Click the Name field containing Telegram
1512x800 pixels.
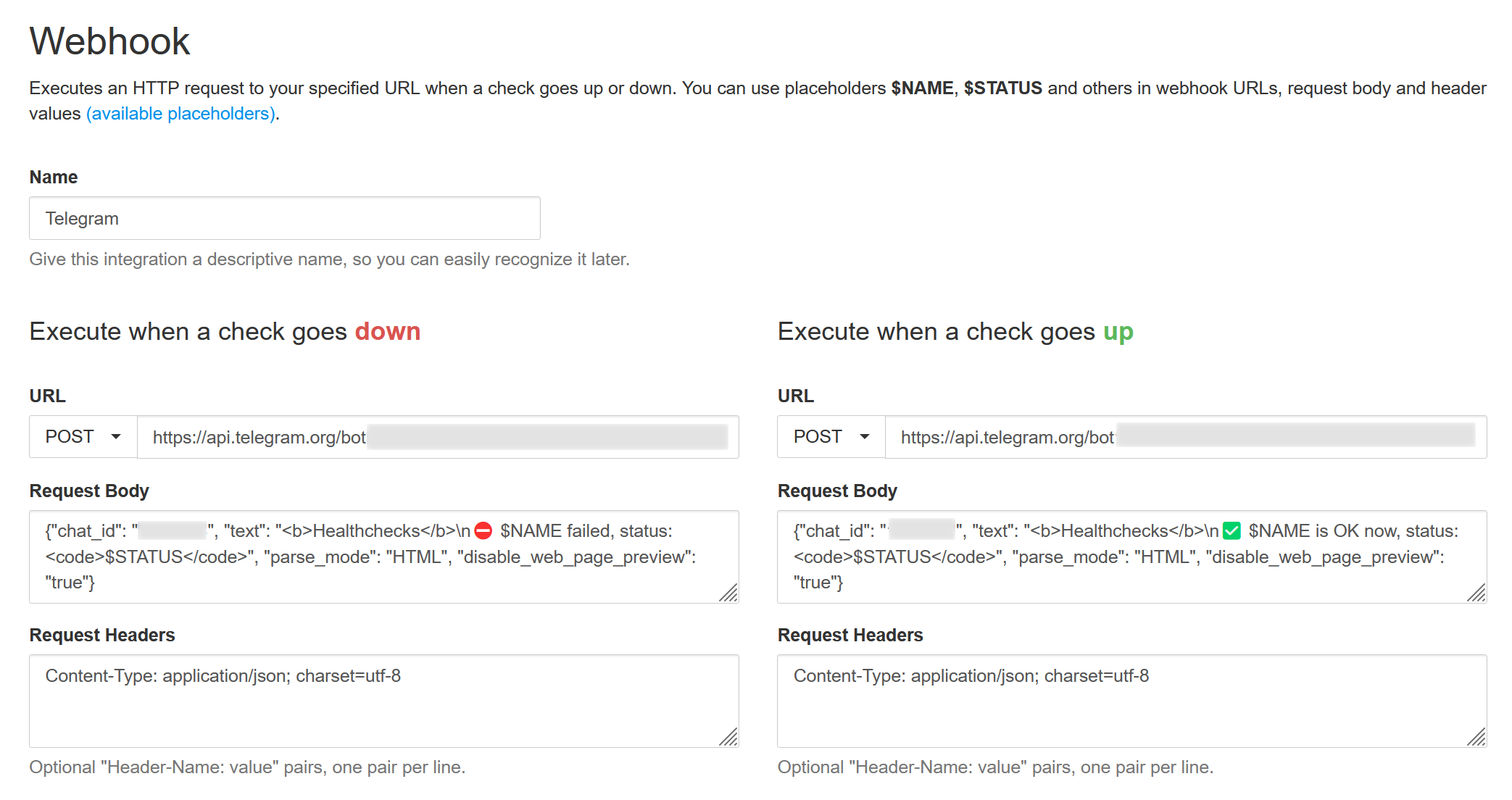[x=284, y=218]
